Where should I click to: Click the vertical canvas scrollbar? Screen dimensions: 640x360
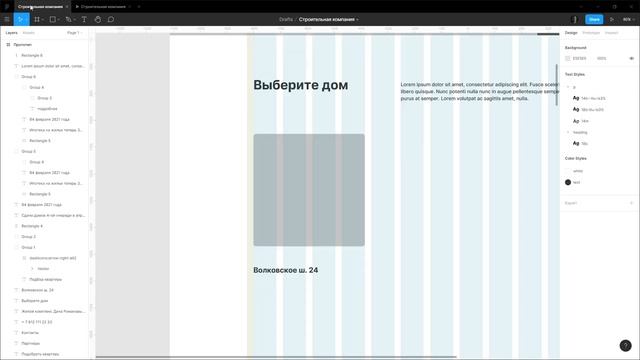[557, 85]
